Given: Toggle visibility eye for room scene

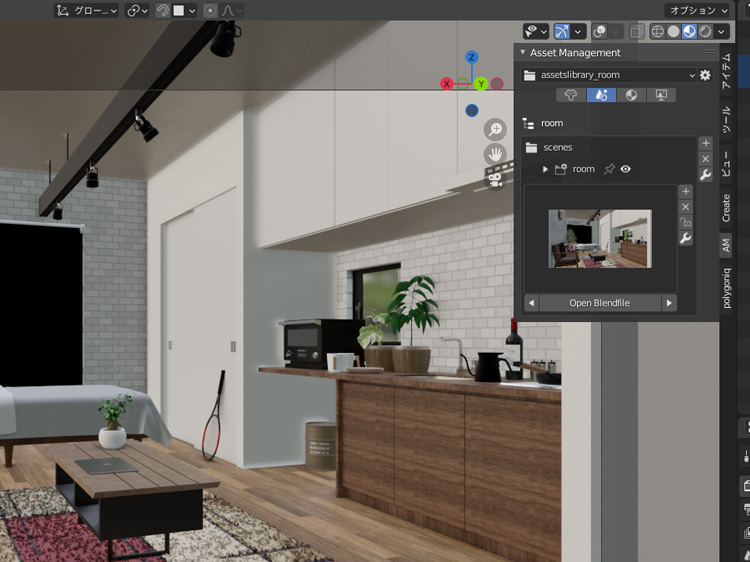Looking at the screenshot, I should tap(626, 169).
